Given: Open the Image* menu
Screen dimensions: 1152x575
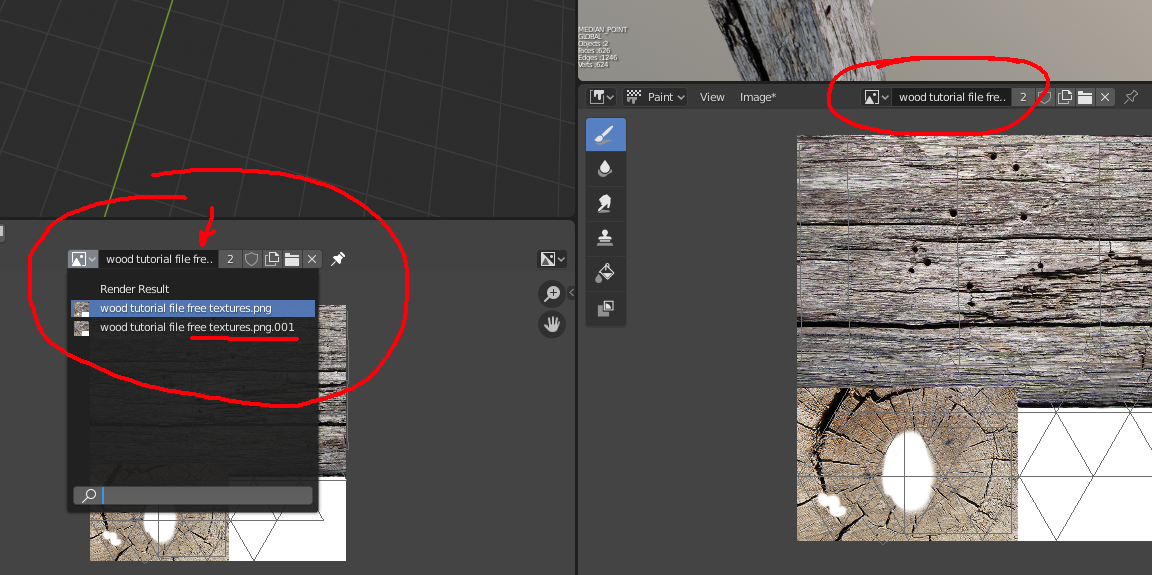Looking at the screenshot, I should pos(757,97).
